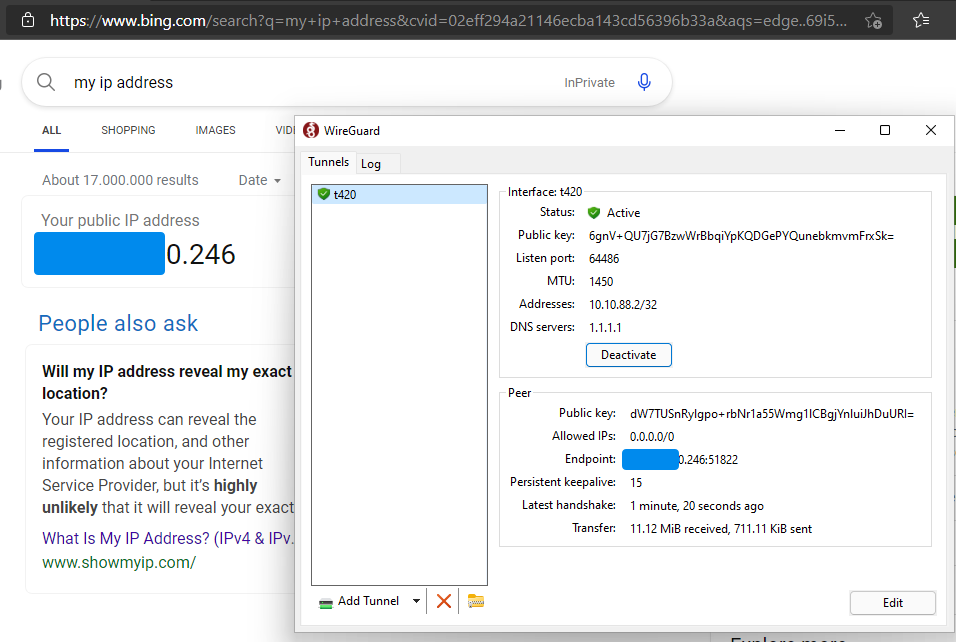956x642 pixels.
Task: Click the latest handshake time text
Action: pos(697,506)
